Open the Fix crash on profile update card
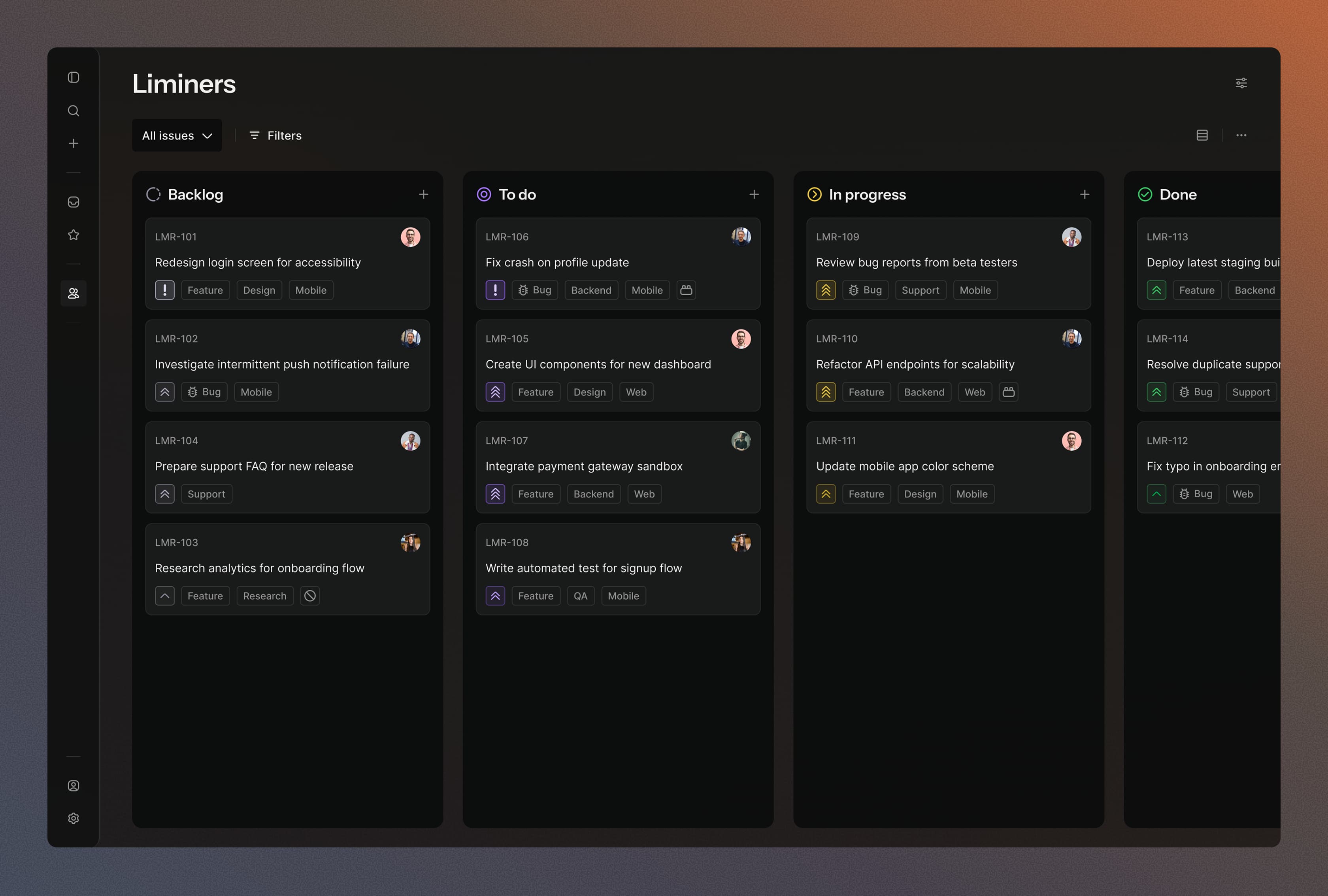The image size is (1328, 896). pyautogui.click(x=557, y=262)
